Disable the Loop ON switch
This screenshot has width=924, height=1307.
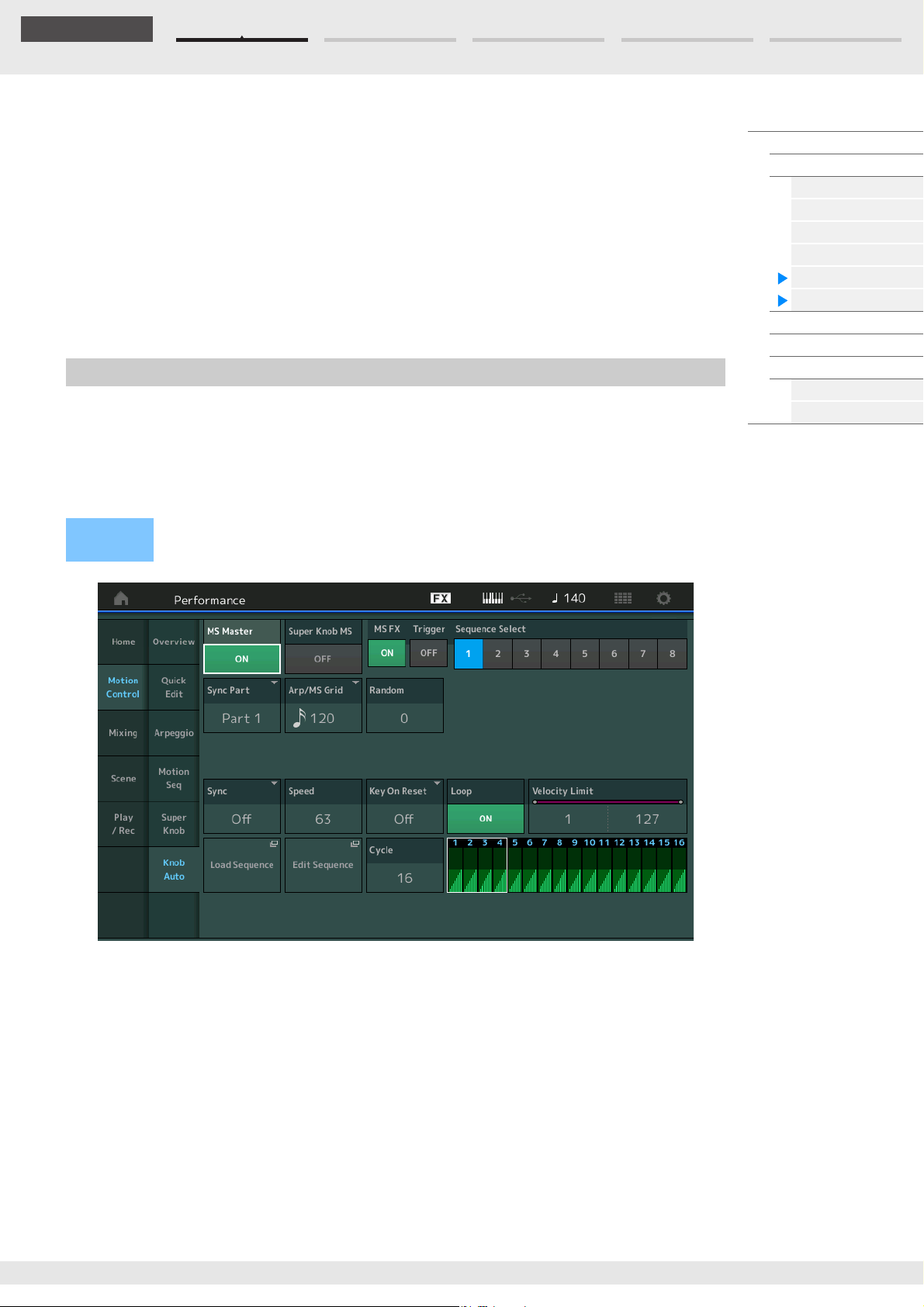tap(486, 818)
